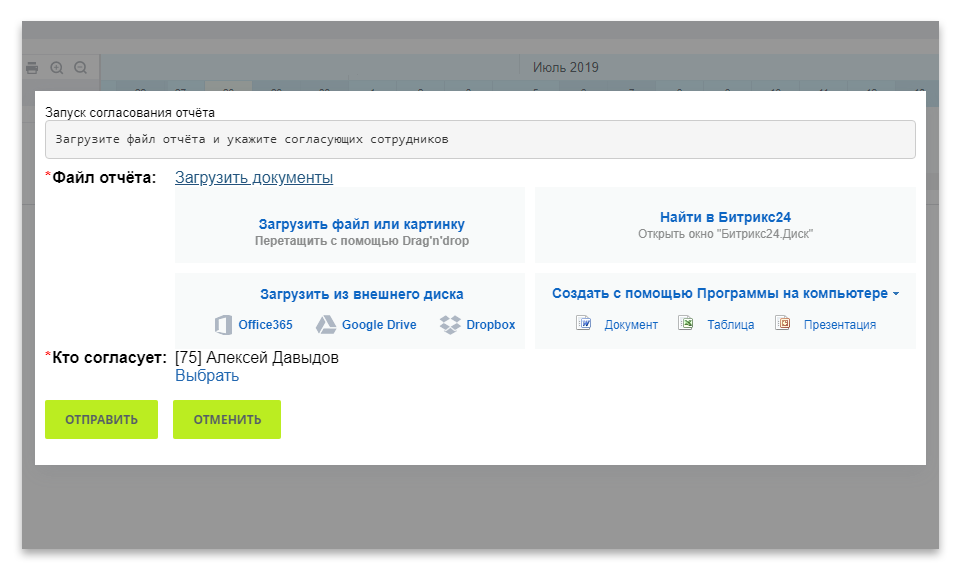Click the description text field
960x587 pixels.
click(480, 140)
